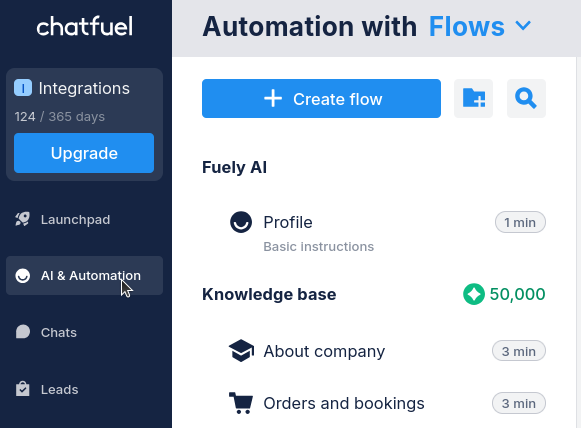Screen dimensions: 581x428
Task: Open AI & Automation in the sidebar
Action: pyautogui.click(x=84, y=276)
